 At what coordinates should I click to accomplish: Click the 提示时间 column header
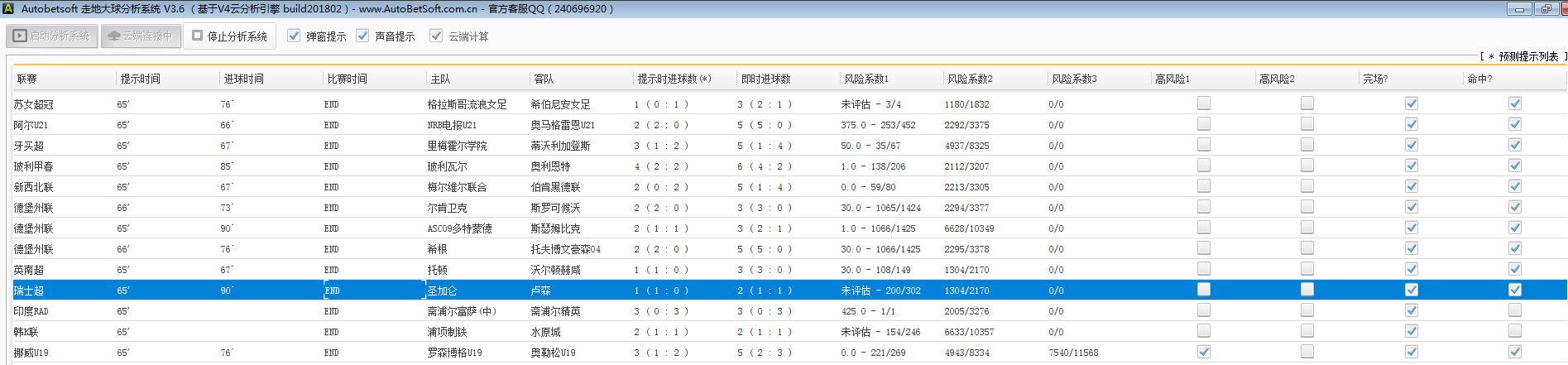(x=141, y=79)
